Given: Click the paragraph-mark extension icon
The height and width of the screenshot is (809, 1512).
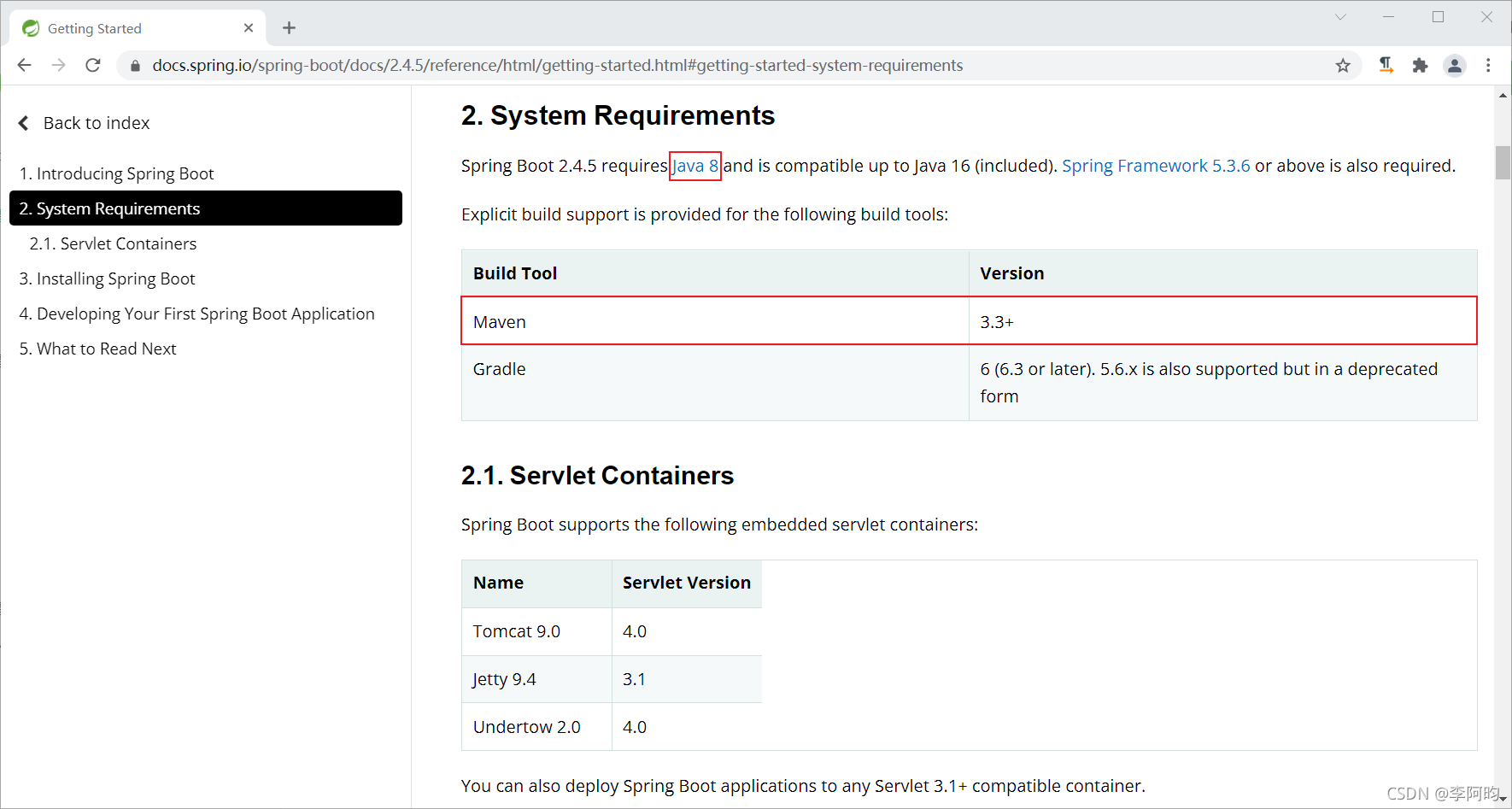Looking at the screenshot, I should coord(1386,65).
